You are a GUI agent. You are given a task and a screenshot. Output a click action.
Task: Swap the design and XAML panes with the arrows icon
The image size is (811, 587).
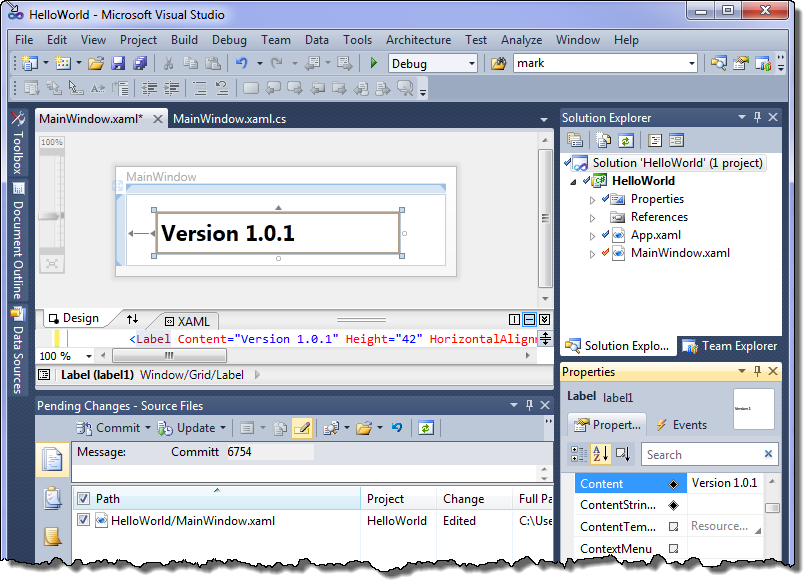(x=132, y=319)
